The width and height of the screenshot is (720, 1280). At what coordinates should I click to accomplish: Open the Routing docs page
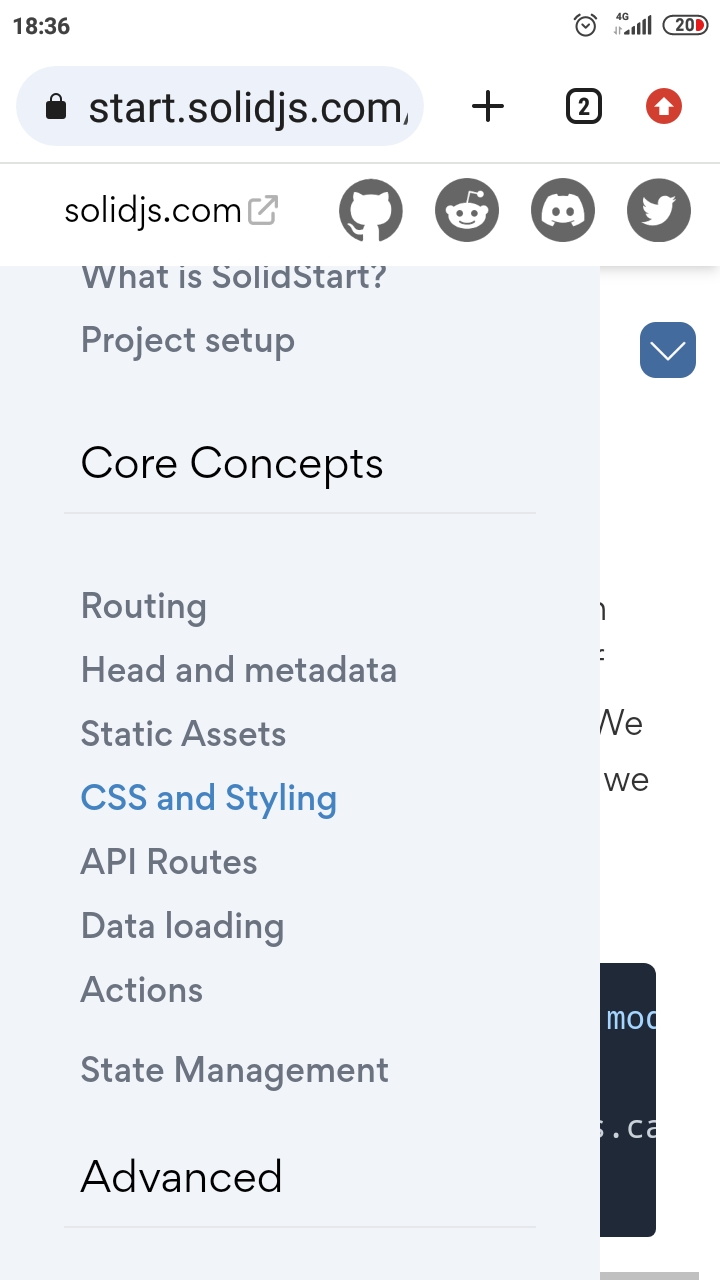[x=143, y=605]
